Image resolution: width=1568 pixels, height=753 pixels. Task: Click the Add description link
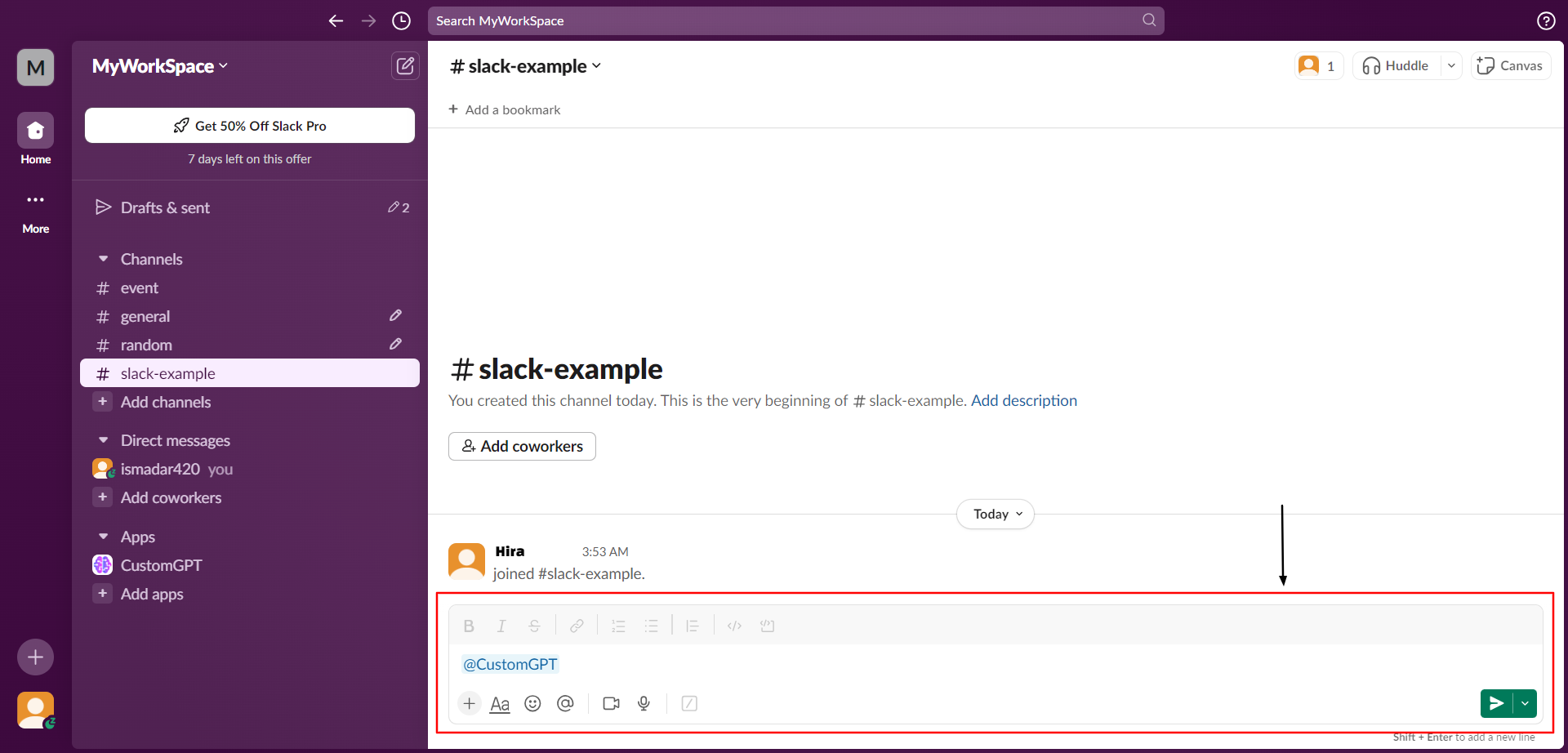pos(1023,400)
